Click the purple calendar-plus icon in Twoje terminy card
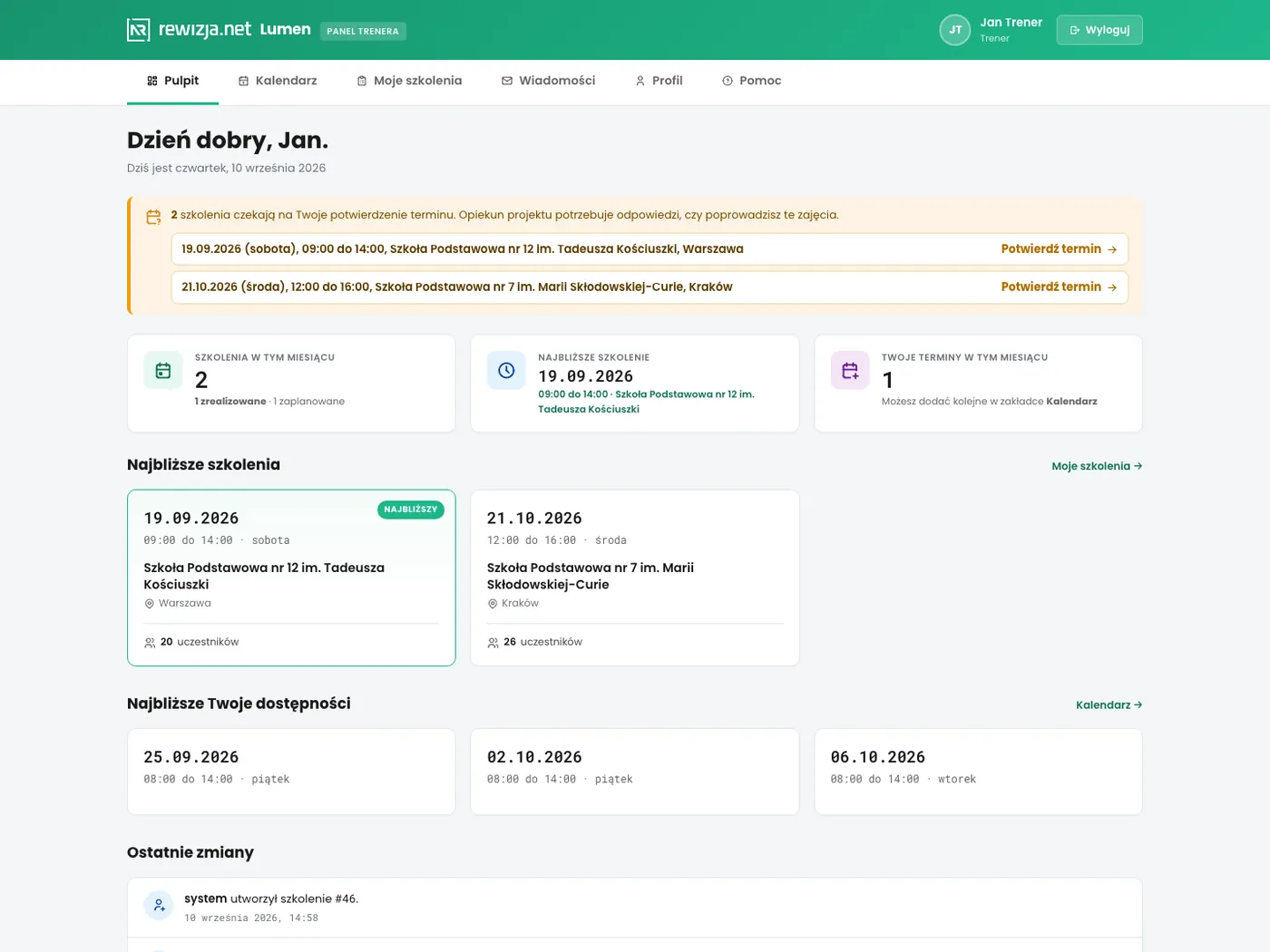Screen dimensions: 1270x952 (x=850, y=371)
